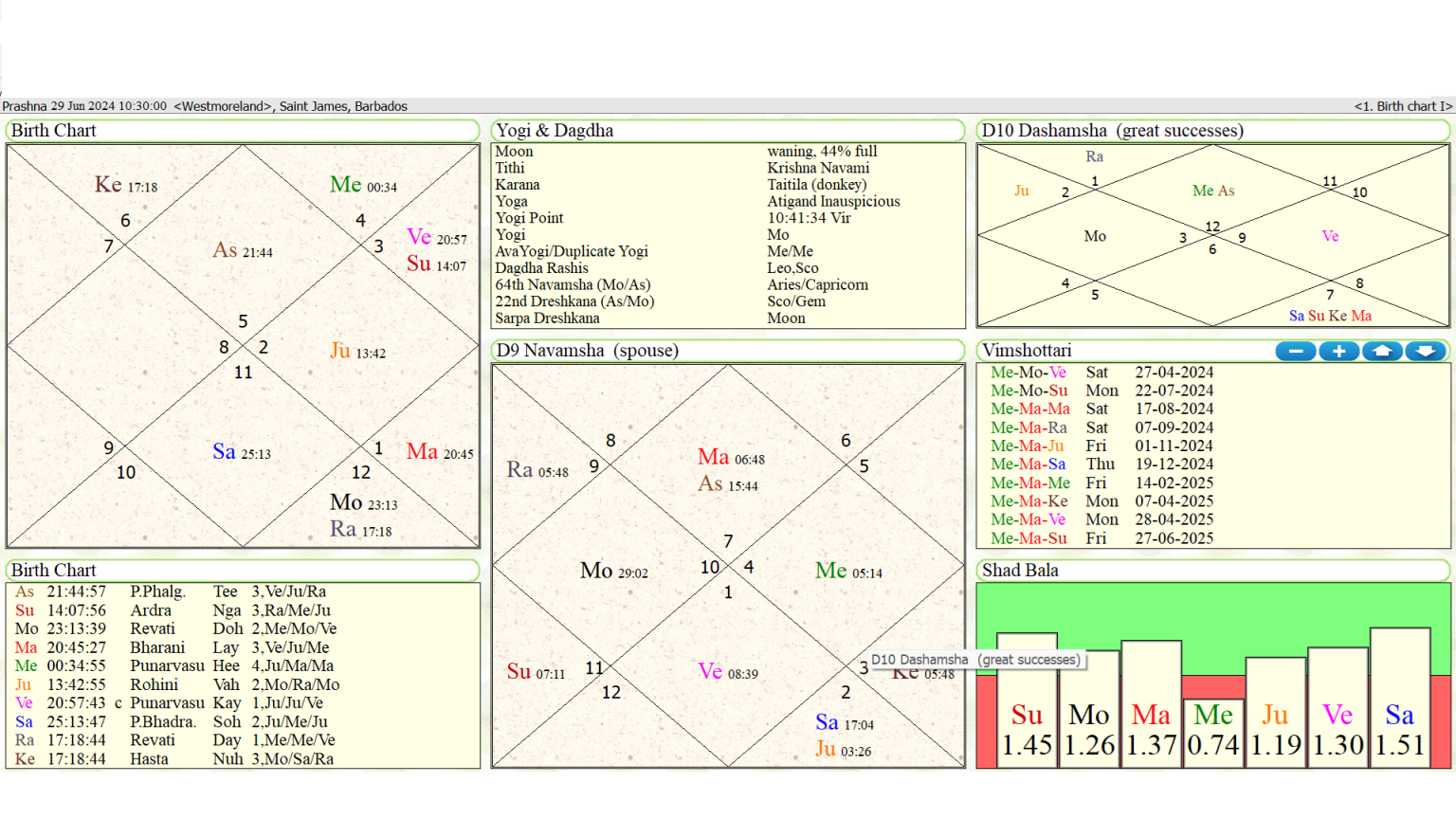Select the Sarpa Dreshkana row
This screenshot has height=819, width=1456.
728,318
